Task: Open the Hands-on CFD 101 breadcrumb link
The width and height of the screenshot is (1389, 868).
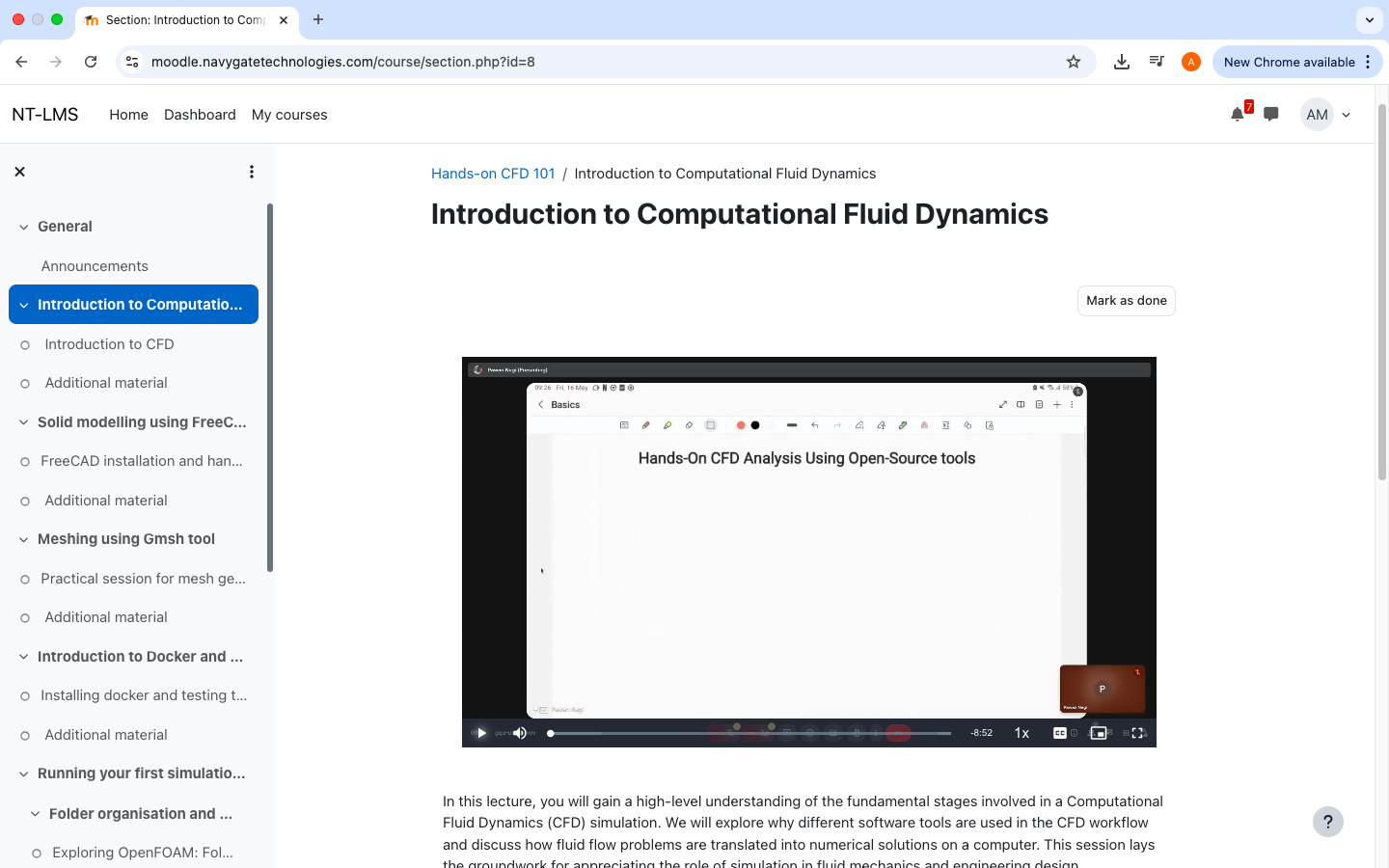Action: point(493,173)
